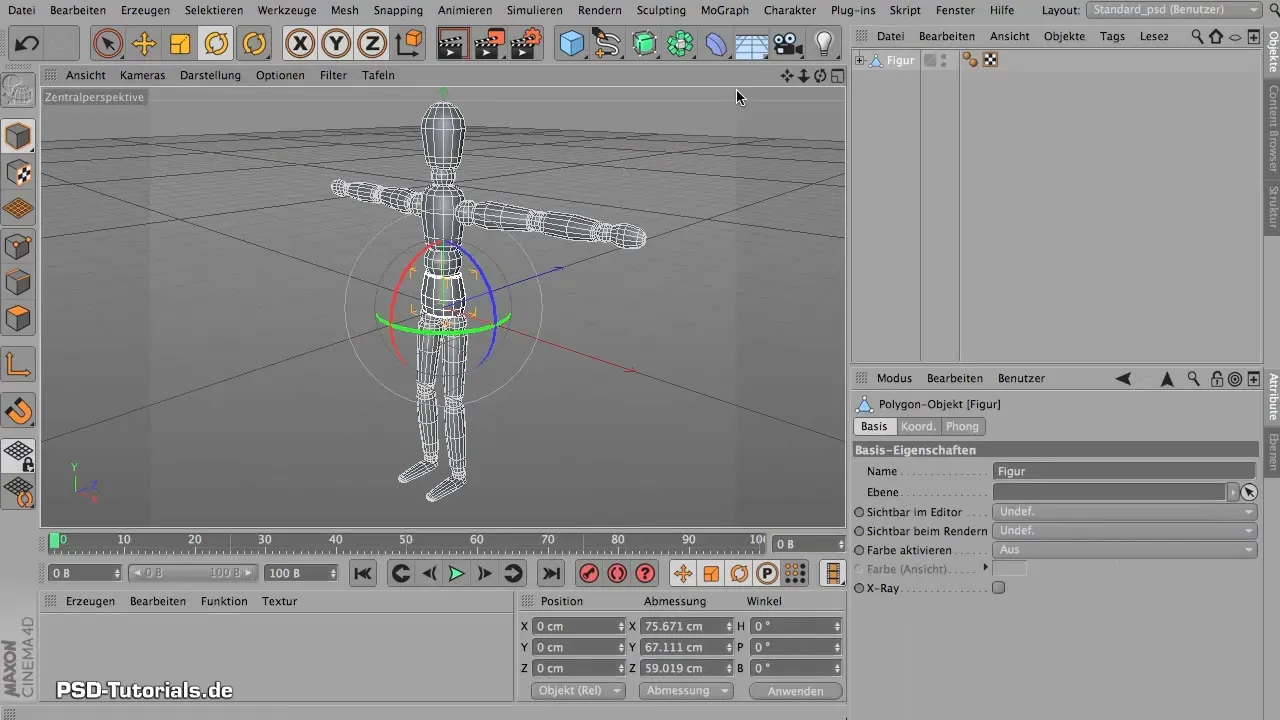Switch to Koord. tab
Image resolution: width=1280 pixels, height=720 pixels.
pyautogui.click(x=918, y=426)
